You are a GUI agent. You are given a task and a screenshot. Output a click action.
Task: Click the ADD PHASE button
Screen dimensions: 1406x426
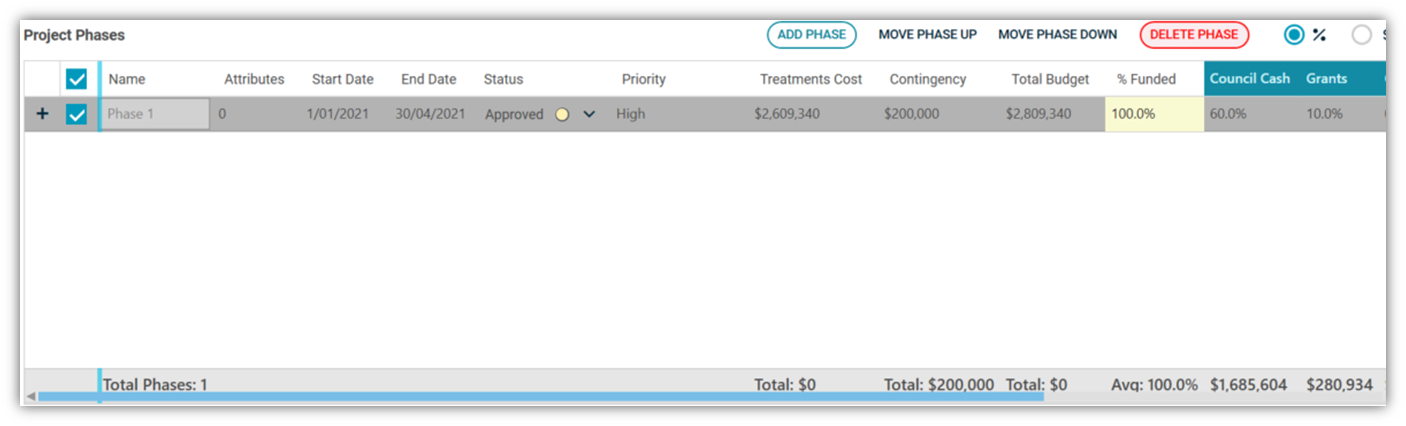[811, 35]
